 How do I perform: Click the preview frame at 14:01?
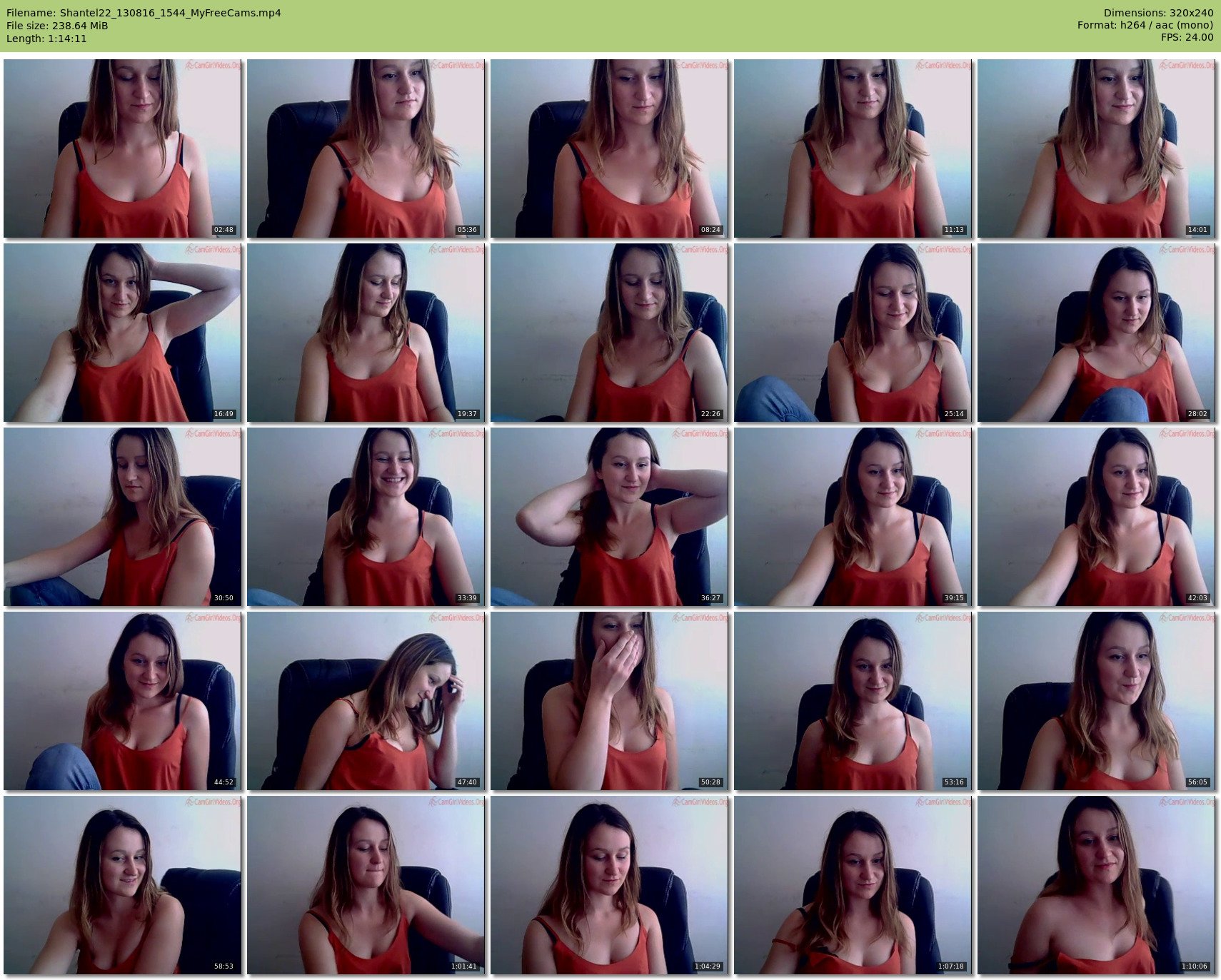click(x=1096, y=148)
